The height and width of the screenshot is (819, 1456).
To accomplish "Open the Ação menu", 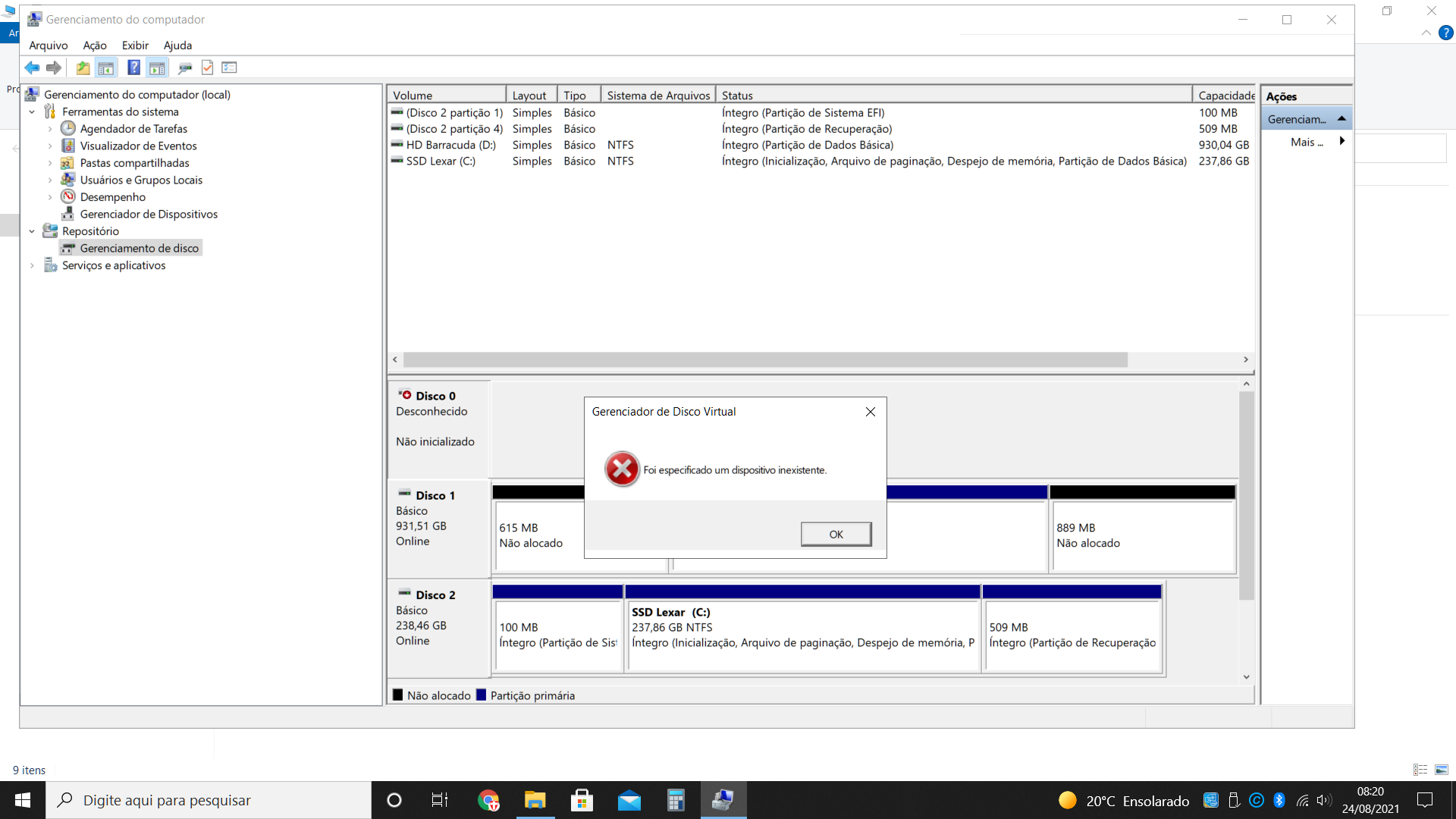I will 95,45.
